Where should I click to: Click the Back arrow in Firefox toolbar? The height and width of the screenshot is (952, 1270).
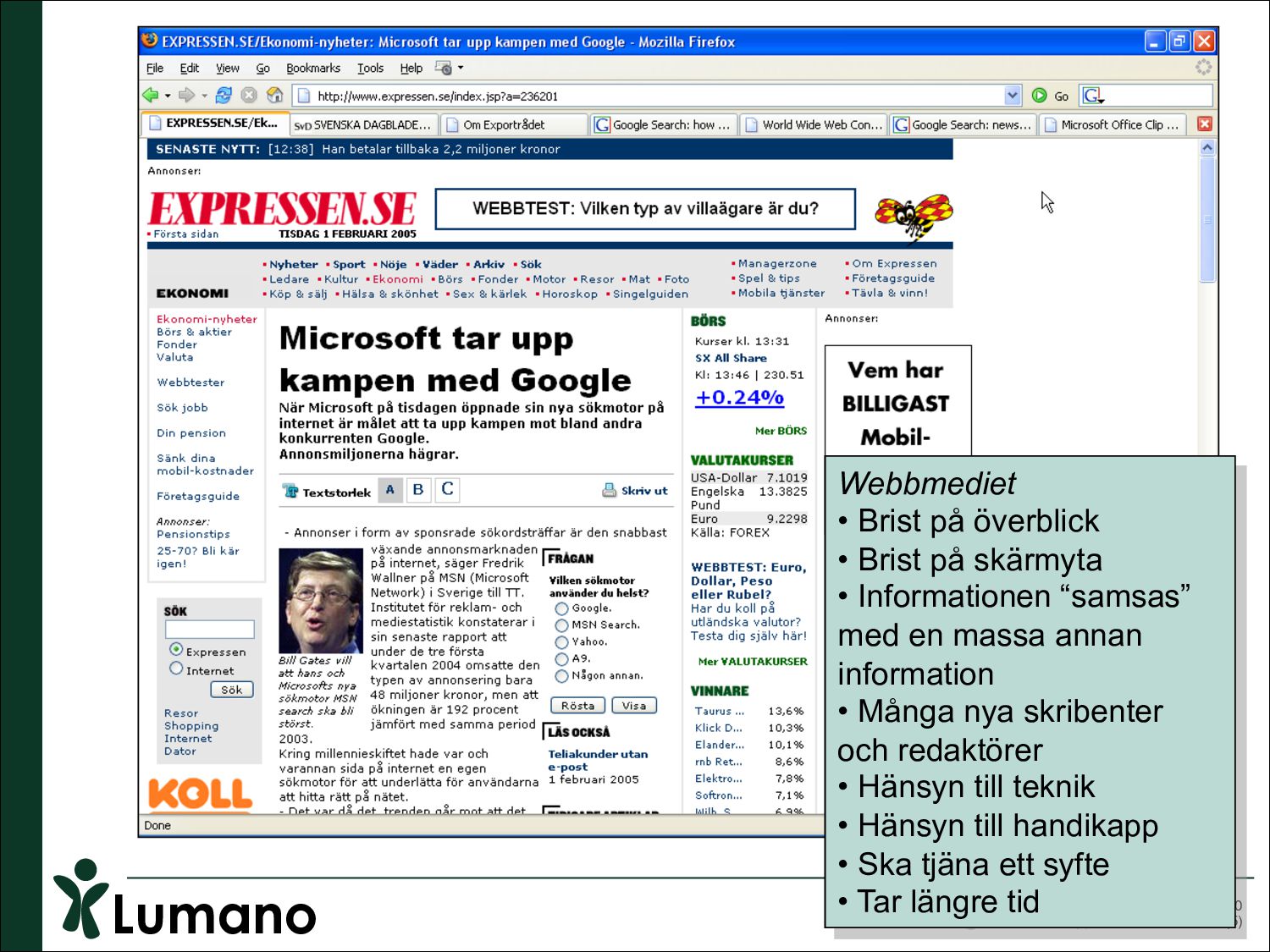tap(151, 96)
